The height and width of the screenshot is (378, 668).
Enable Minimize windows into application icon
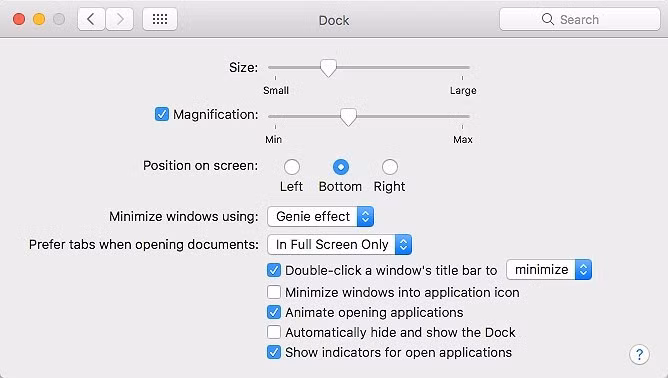pyautogui.click(x=274, y=292)
